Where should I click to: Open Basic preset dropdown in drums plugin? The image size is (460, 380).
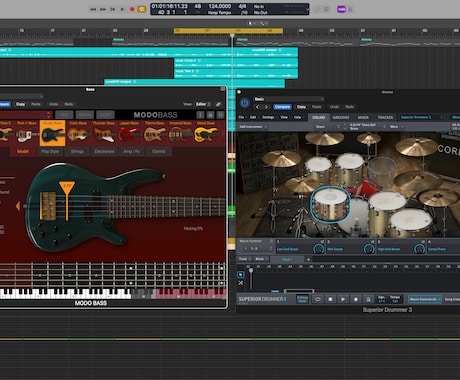[289, 99]
